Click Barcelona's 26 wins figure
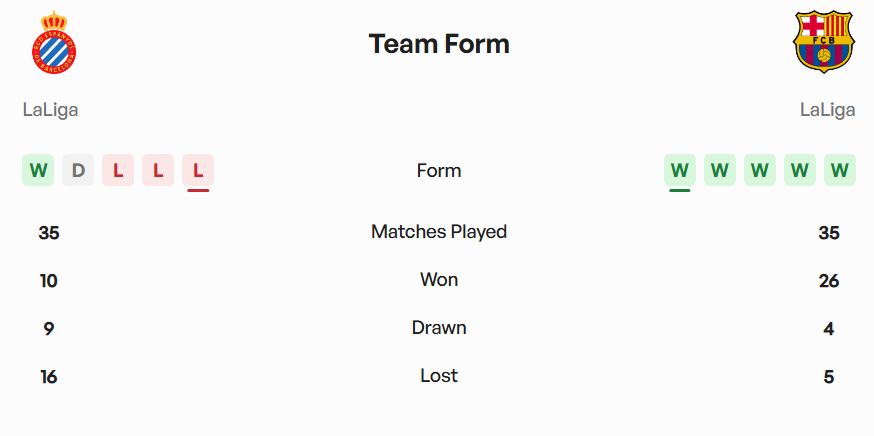This screenshot has width=874, height=436. 828,281
